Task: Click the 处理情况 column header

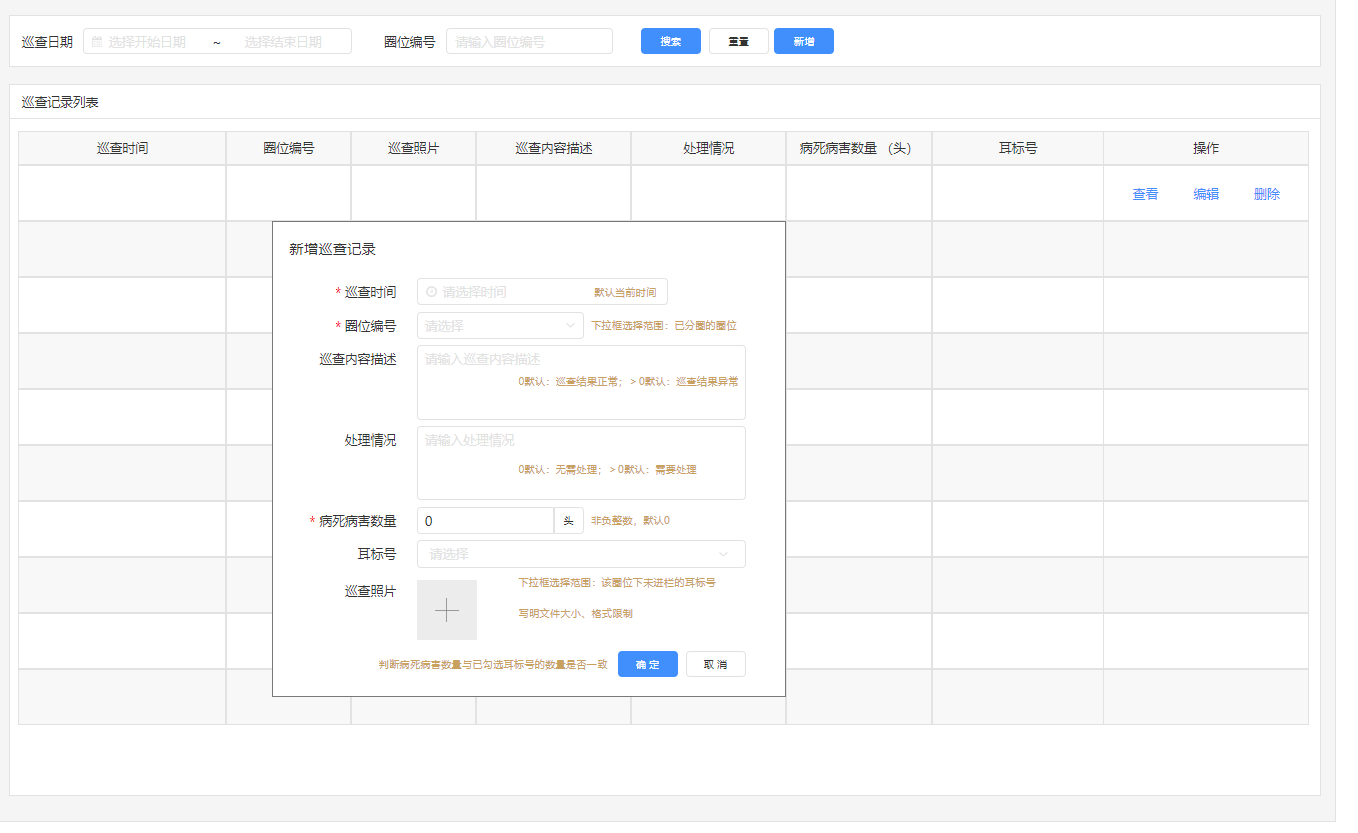Action: tap(709, 148)
